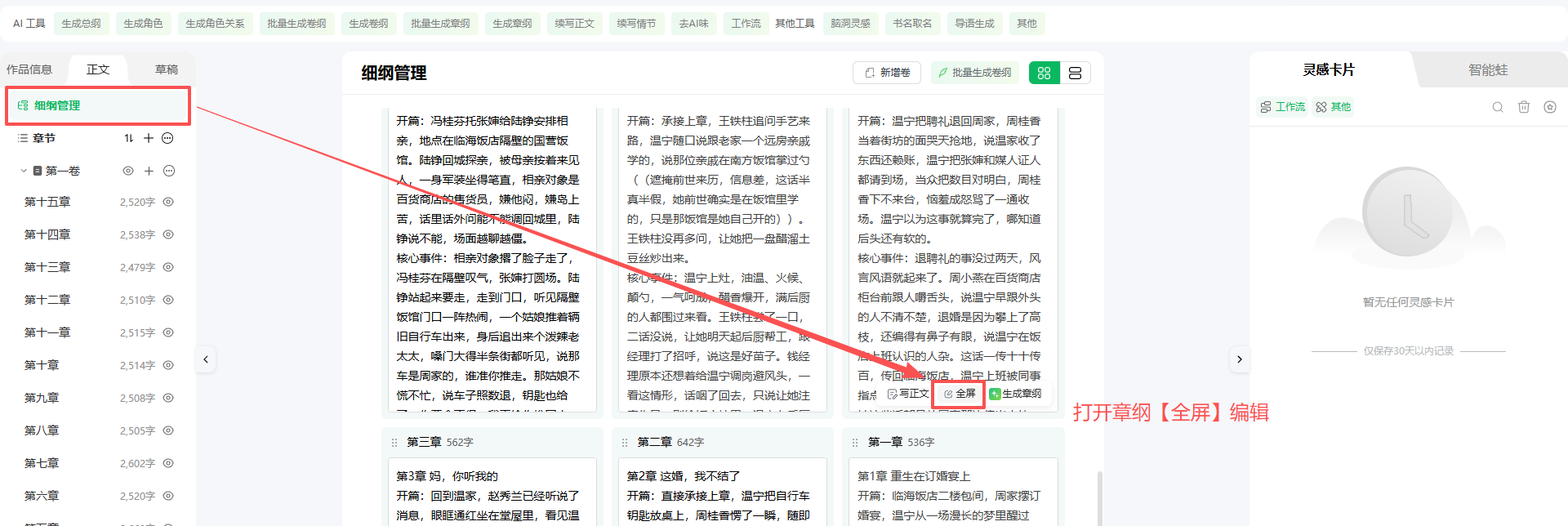The image size is (1568, 526).
Task: Toggle the eye icon for 第十四章
Action: [168, 234]
